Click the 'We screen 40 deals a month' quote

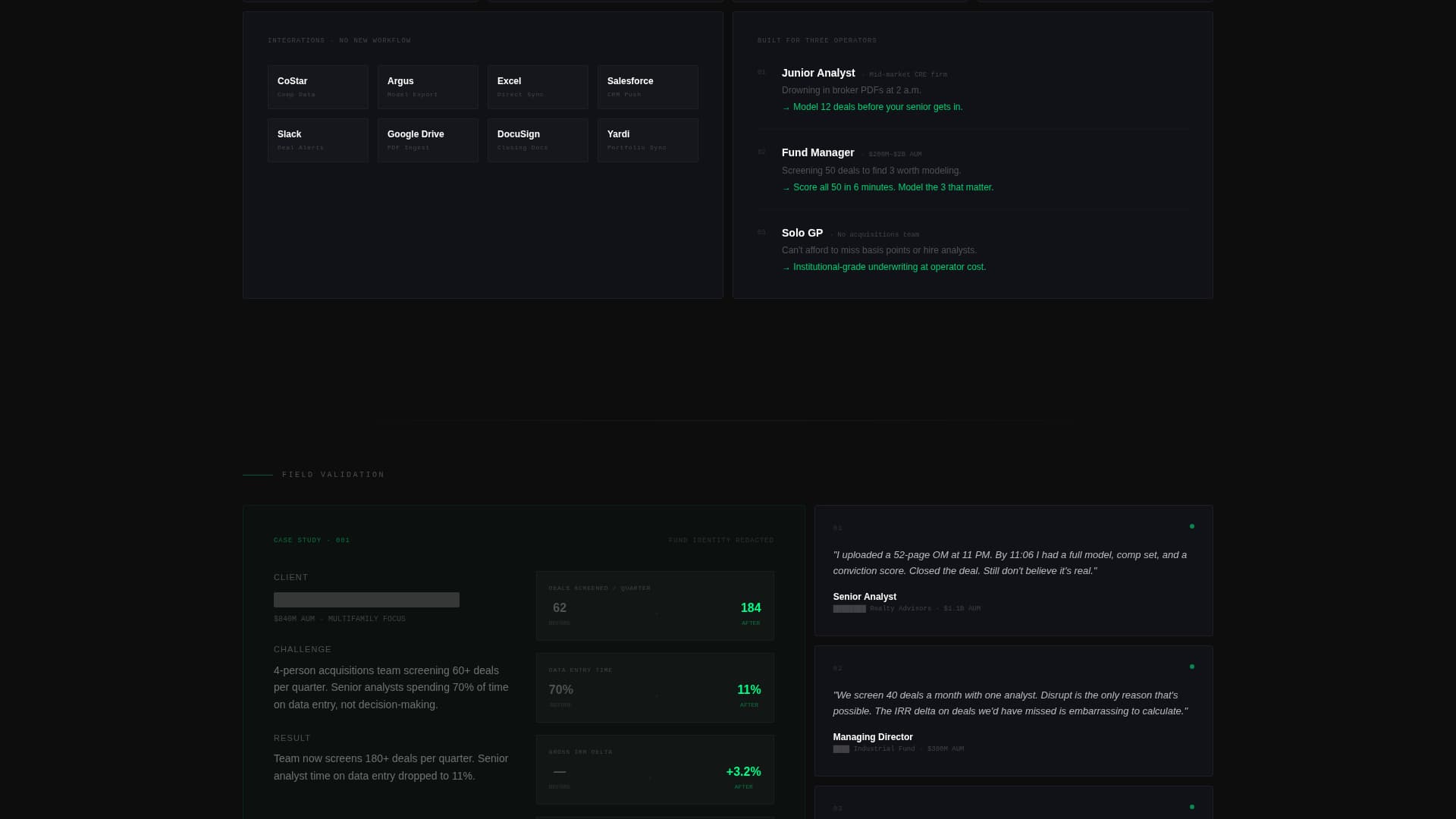pos(1010,703)
